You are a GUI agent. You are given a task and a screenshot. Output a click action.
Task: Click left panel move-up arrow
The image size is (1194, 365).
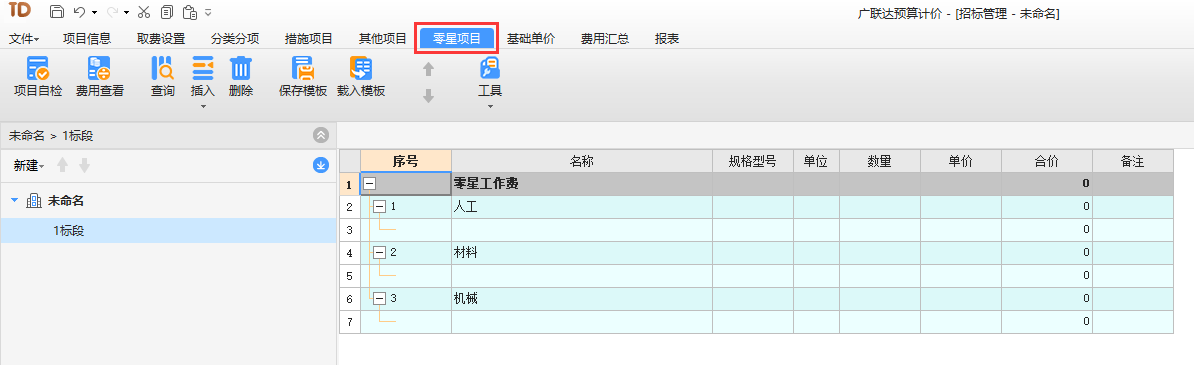tap(63, 165)
